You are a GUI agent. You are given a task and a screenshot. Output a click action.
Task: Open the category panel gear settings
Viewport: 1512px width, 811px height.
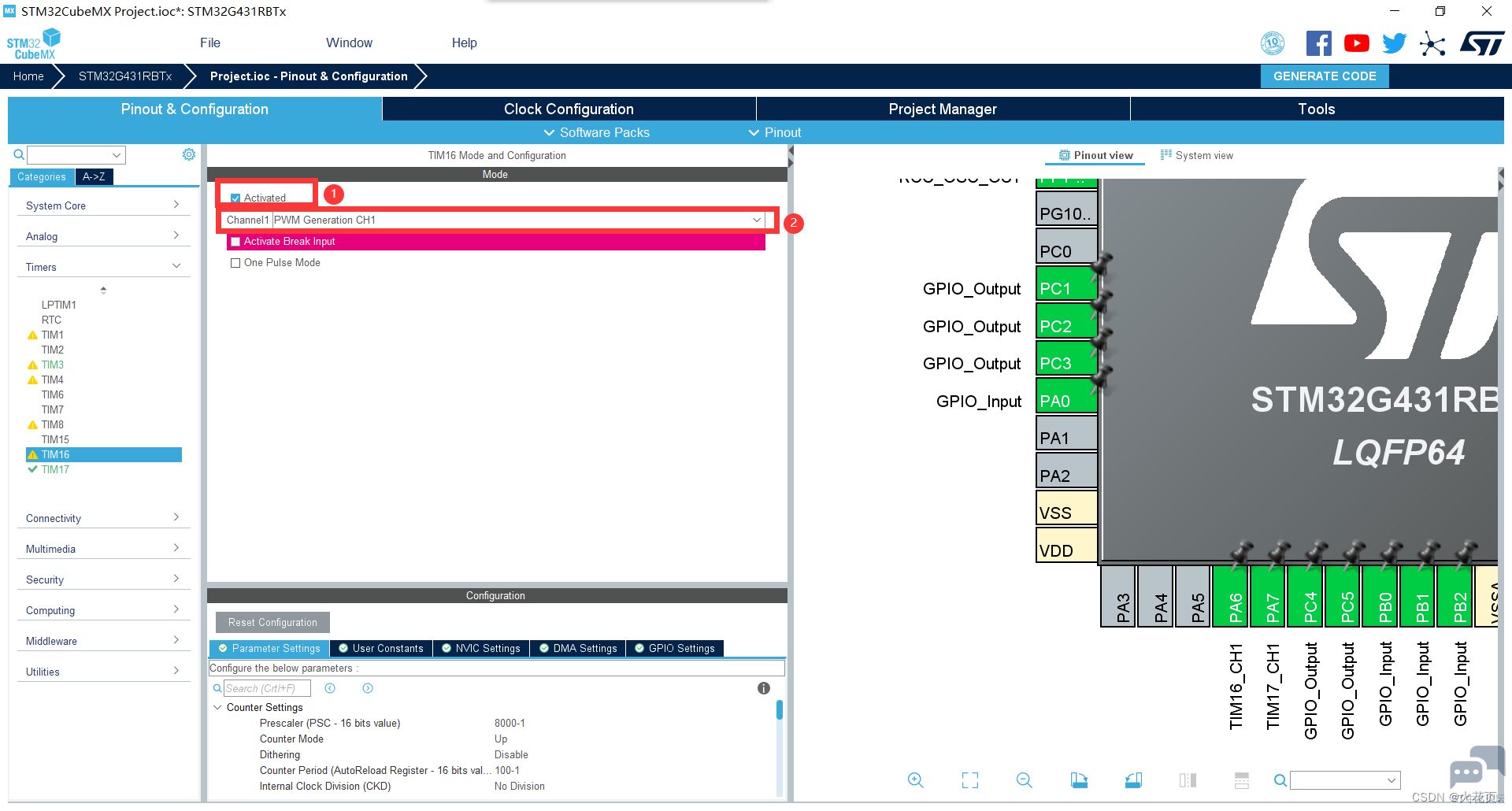coord(189,154)
